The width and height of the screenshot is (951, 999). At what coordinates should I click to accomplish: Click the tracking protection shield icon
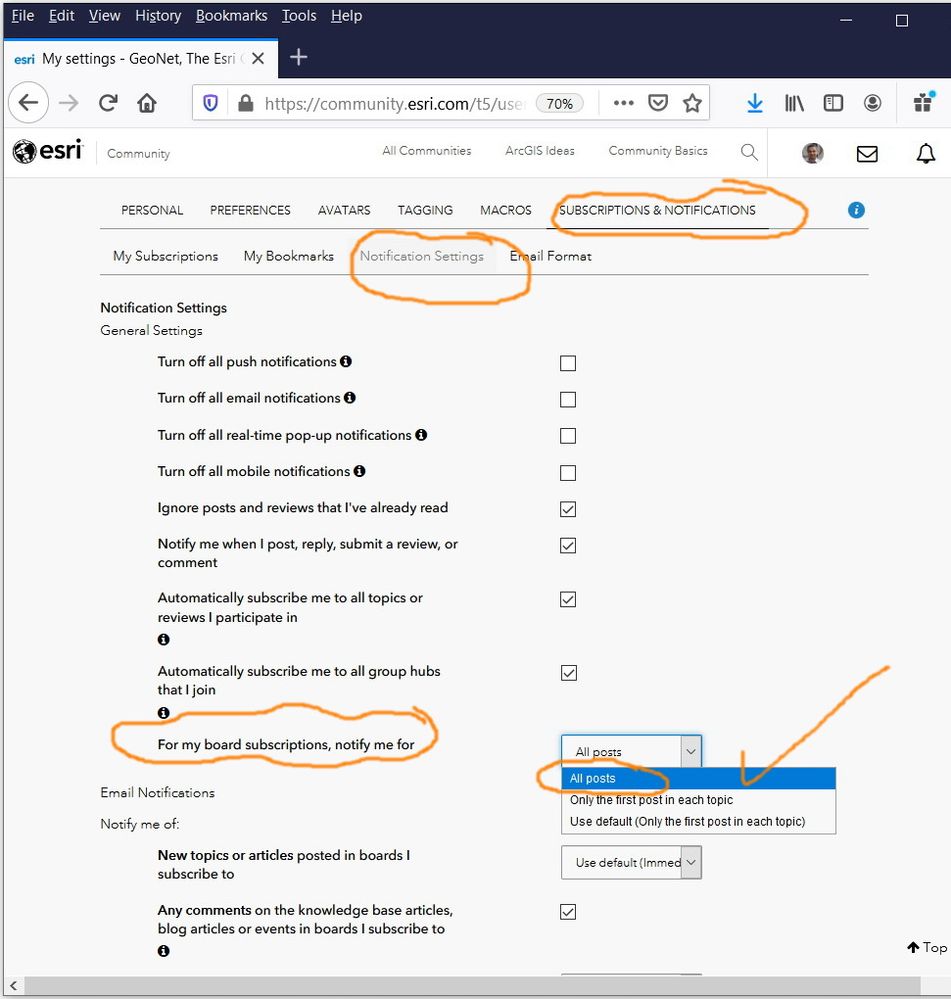pos(210,103)
